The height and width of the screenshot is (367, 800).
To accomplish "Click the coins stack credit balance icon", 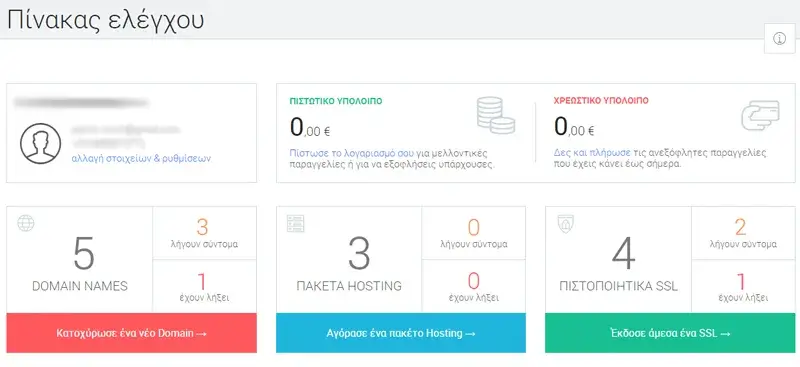I will click(x=495, y=116).
